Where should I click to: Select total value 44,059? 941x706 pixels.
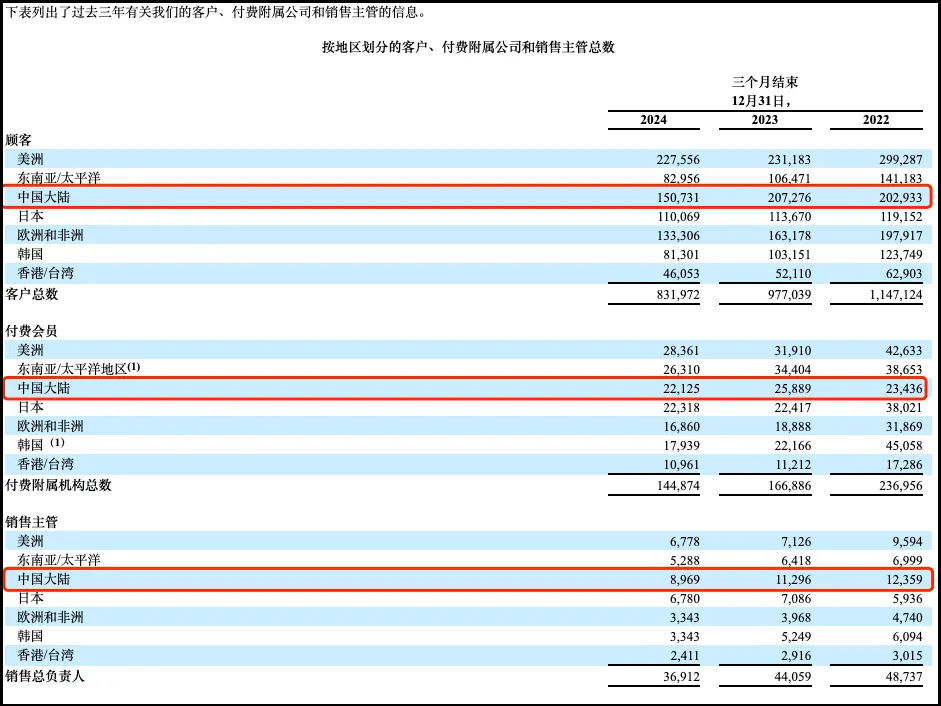pos(793,677)
